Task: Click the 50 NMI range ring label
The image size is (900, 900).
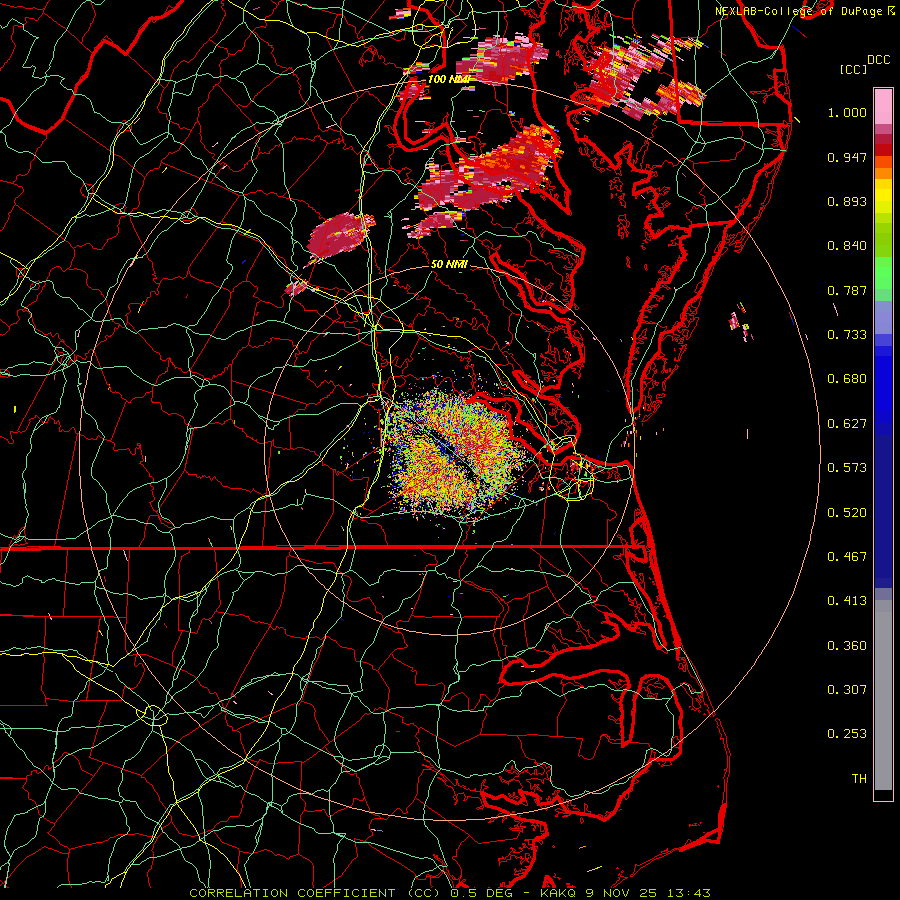Action: 449,264
